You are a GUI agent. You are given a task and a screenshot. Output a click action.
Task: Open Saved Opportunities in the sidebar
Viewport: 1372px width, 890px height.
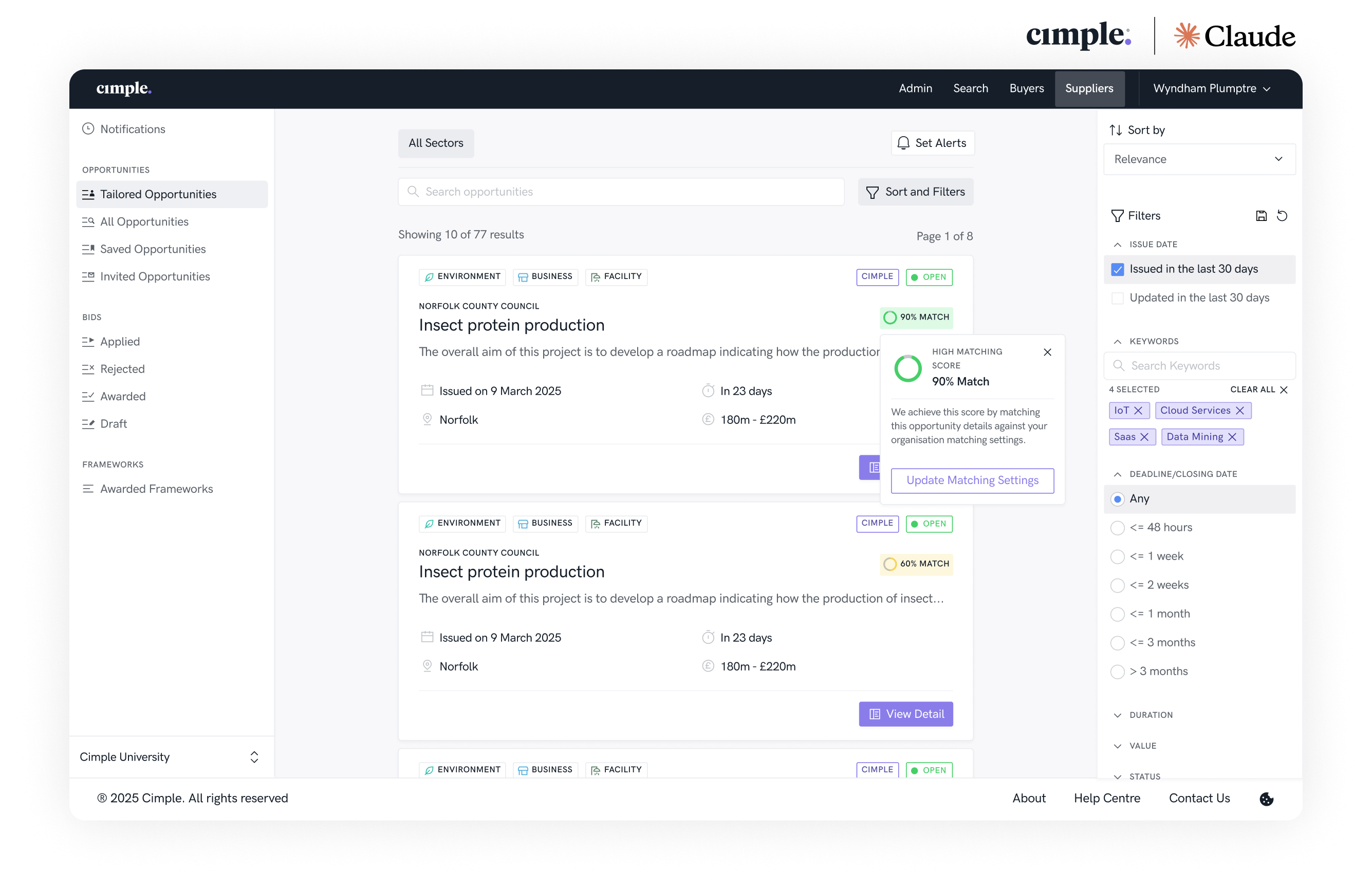coord(172,249)
